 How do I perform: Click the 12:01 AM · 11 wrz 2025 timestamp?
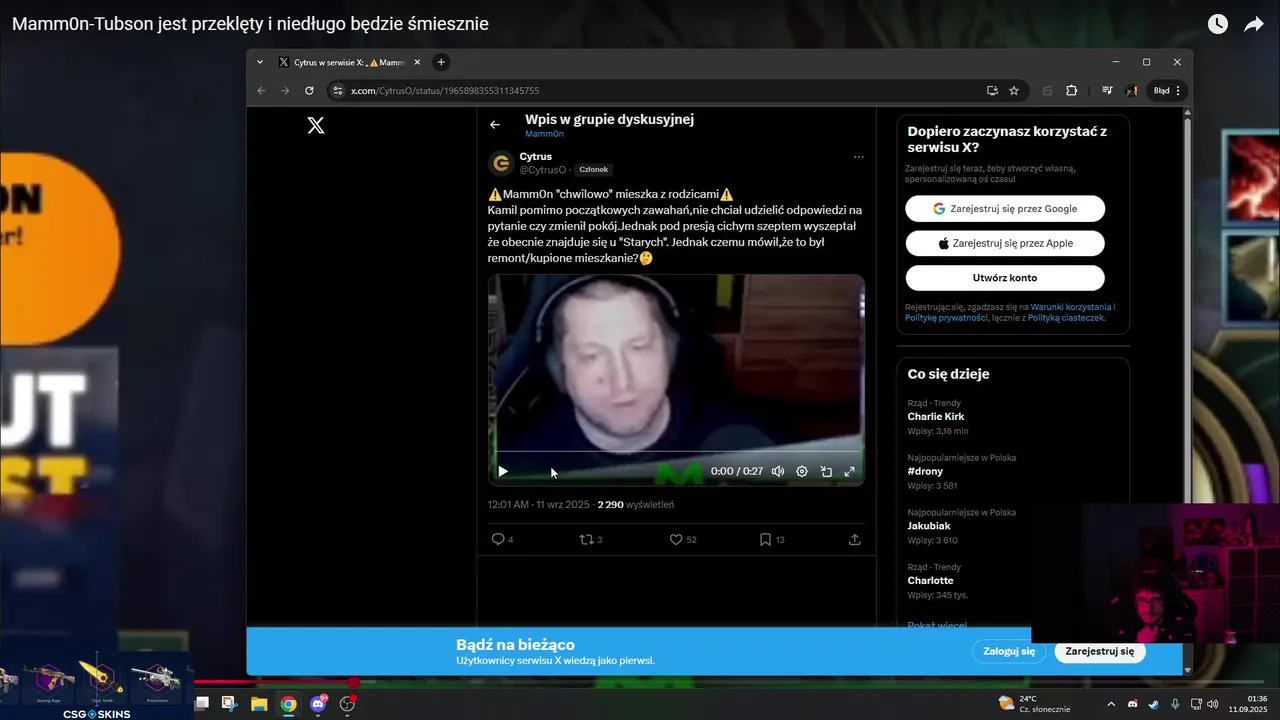coord(539,505)
